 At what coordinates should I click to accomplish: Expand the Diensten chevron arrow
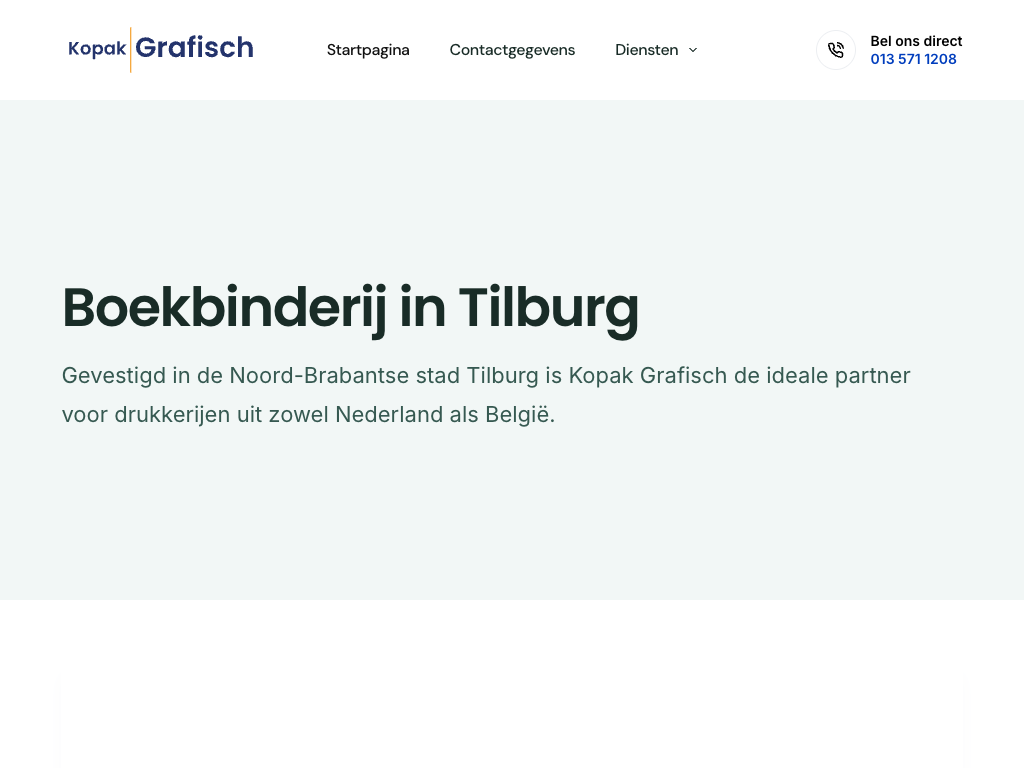point(693,50)
